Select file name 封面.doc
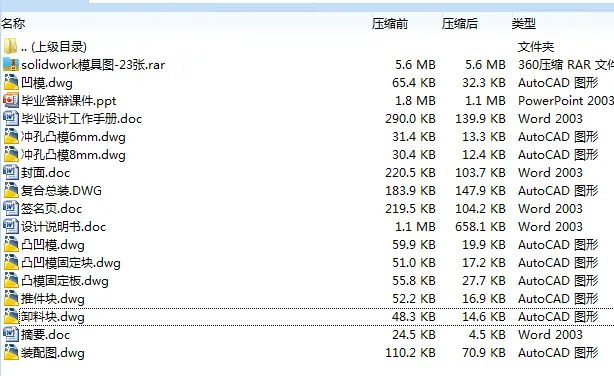The image size is (614, 376). [x=45, y=173]
